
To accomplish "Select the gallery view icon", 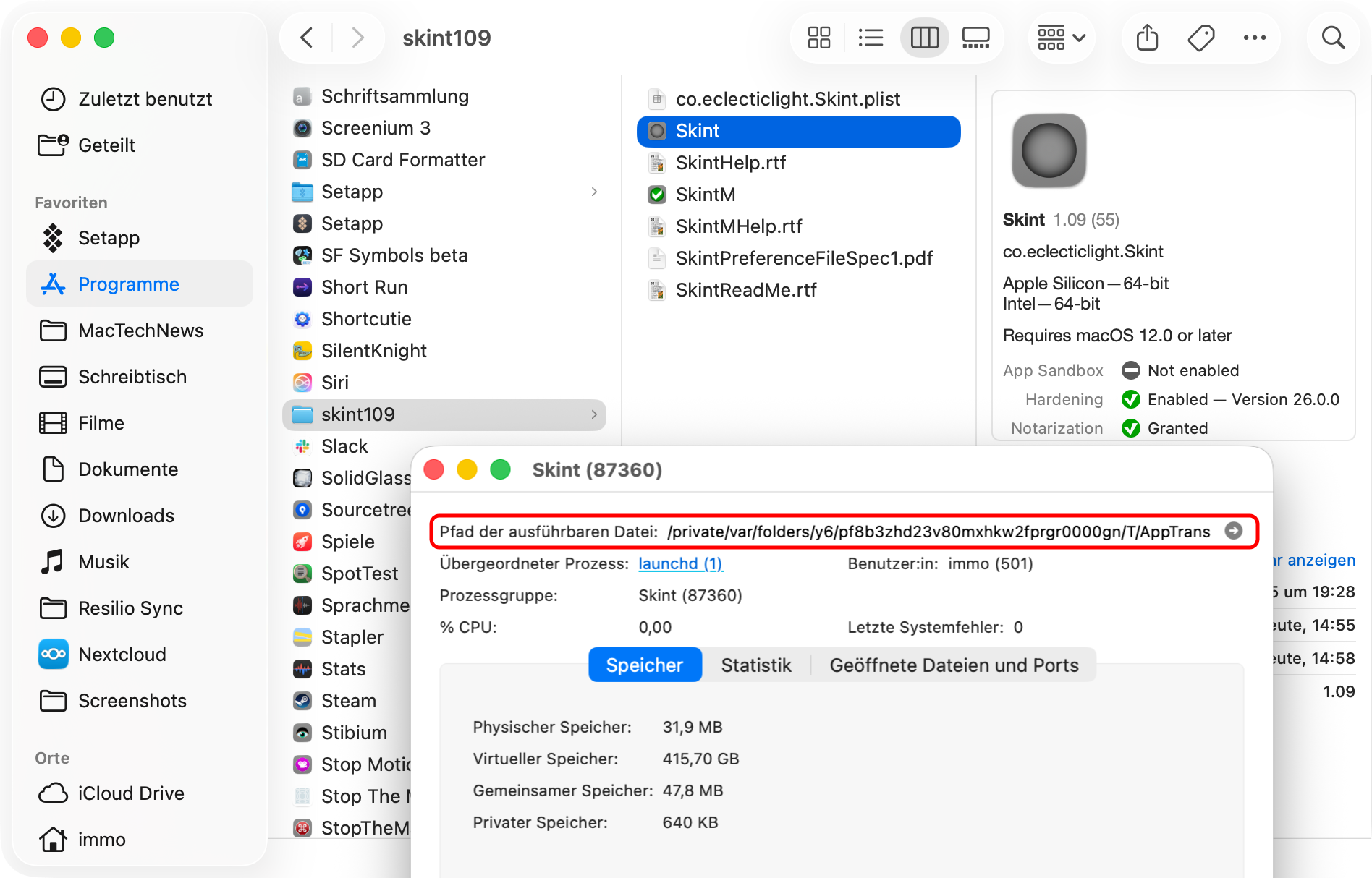I will tap(975, 38).
